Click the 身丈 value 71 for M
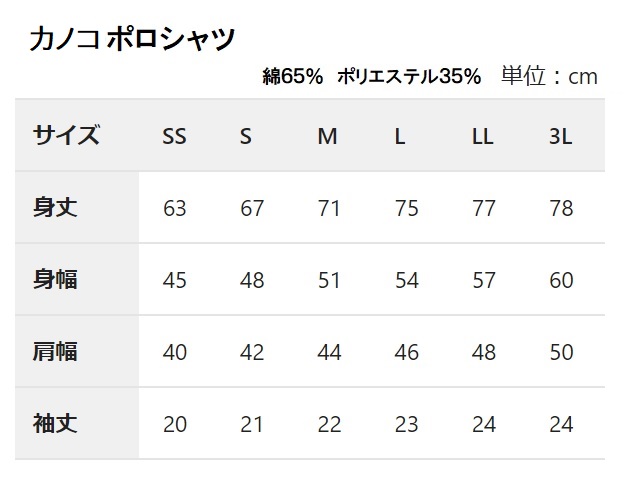Screen dimensions: 634x484 click(x=328, y=209)
